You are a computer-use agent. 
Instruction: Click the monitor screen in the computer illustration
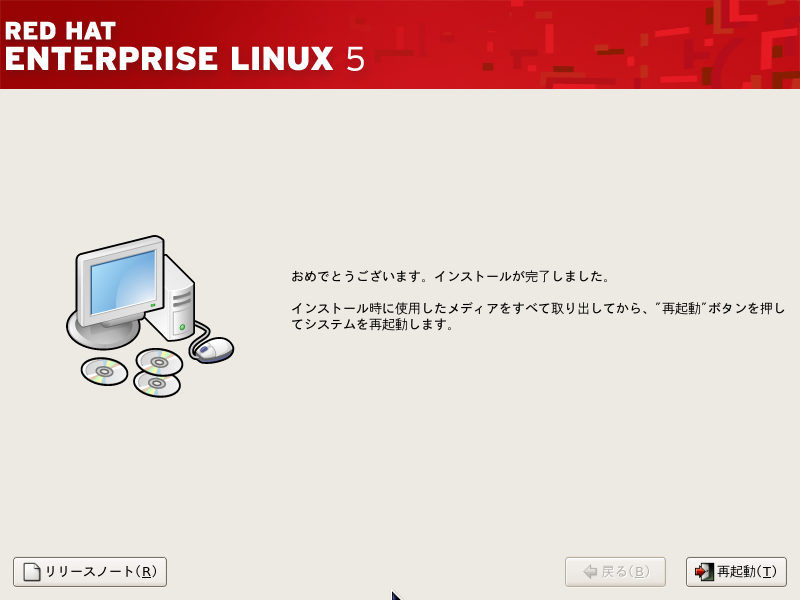123,282
